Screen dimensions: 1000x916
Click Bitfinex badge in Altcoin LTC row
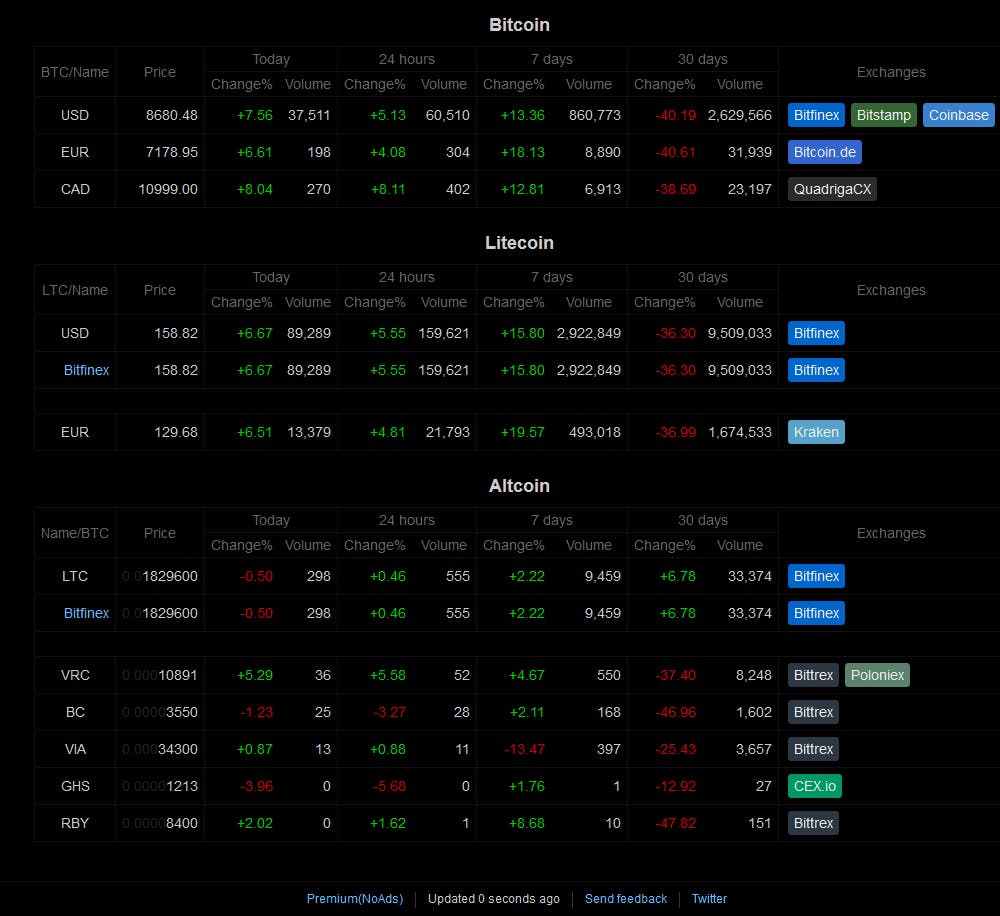816,576
